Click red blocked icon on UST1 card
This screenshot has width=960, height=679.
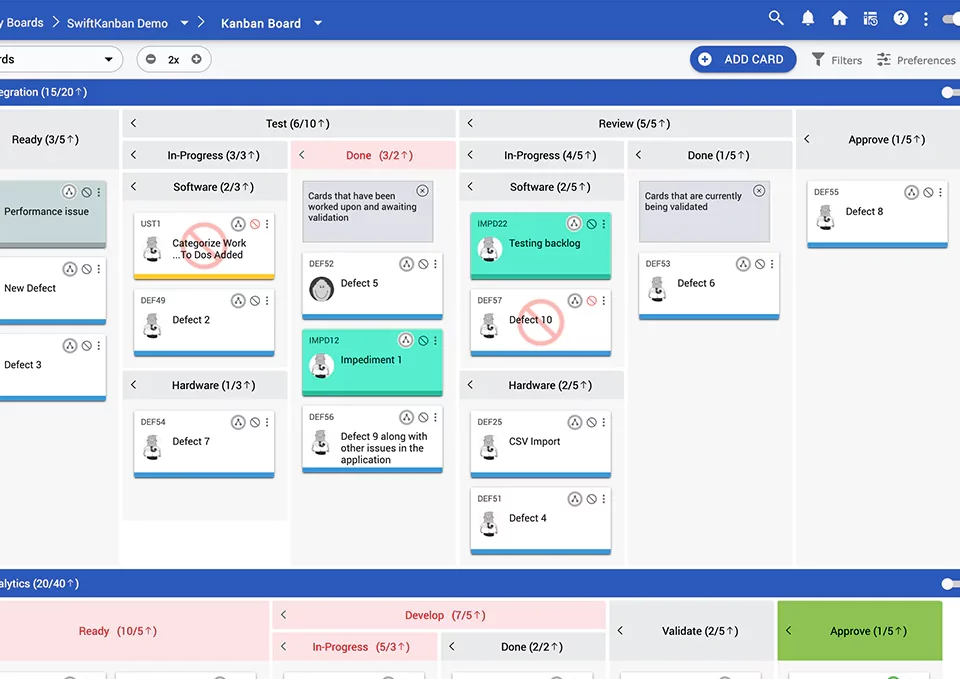tap(255, 224)
